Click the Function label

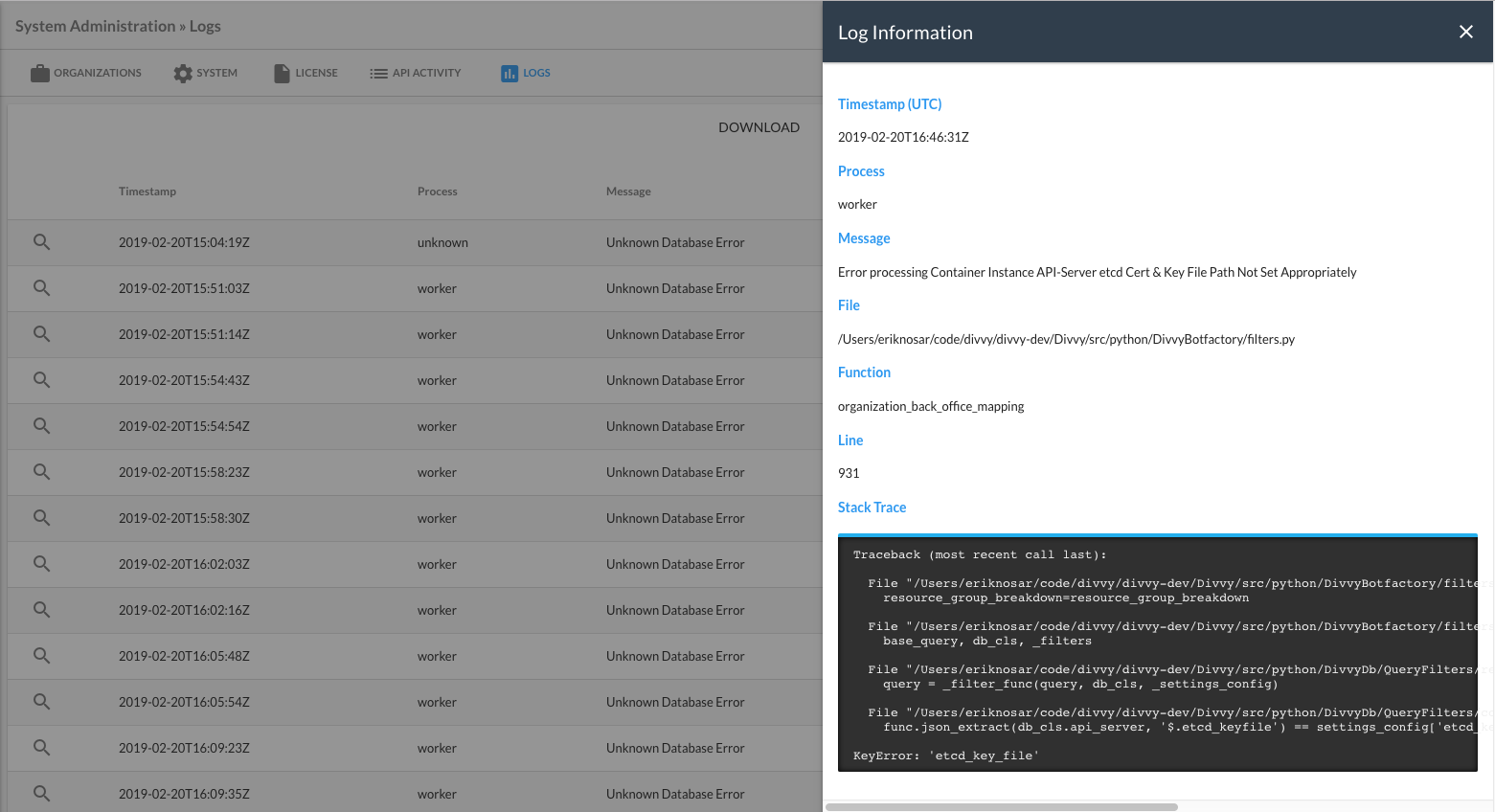(864, 372)
